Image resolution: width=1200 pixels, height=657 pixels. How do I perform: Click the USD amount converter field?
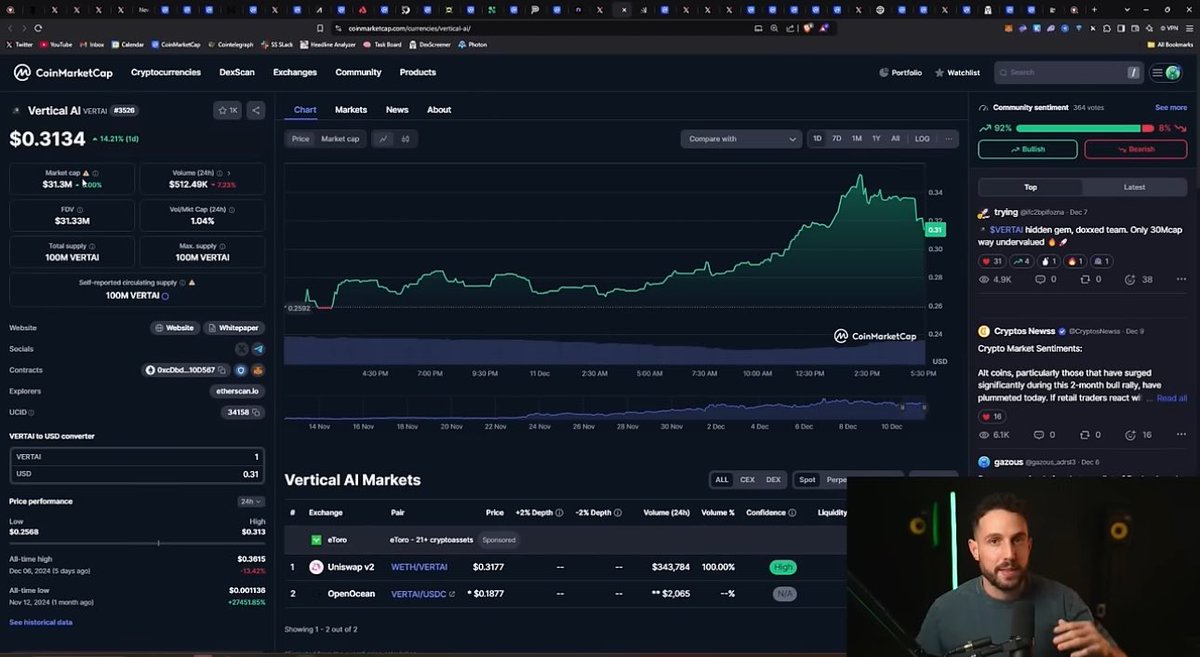[x=137, y=474]
